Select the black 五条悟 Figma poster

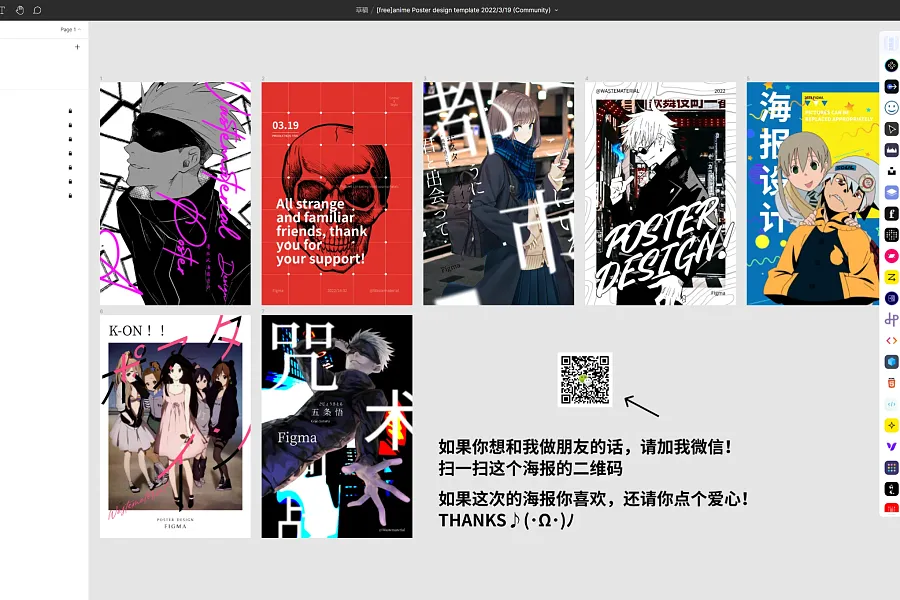click(337, 427)
